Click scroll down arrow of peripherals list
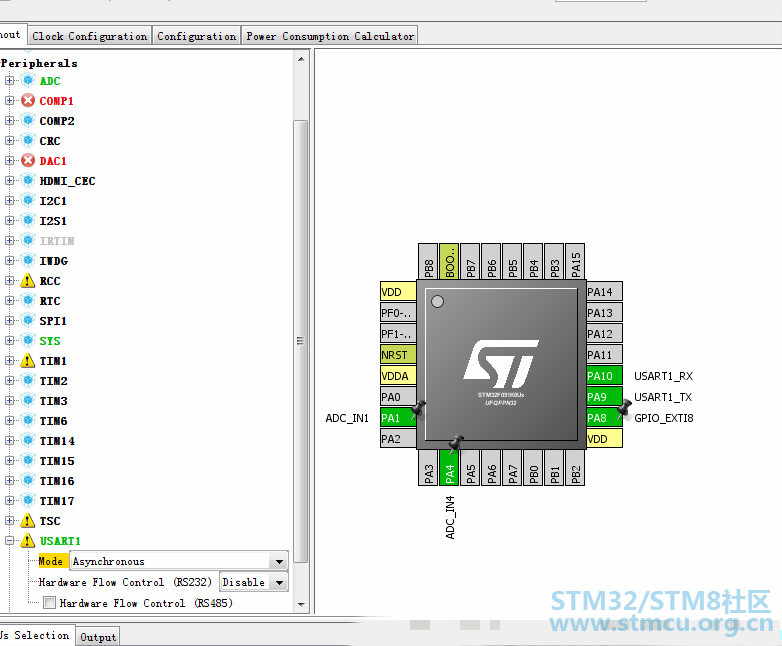The image size is (782, 646). click(301, 604)
